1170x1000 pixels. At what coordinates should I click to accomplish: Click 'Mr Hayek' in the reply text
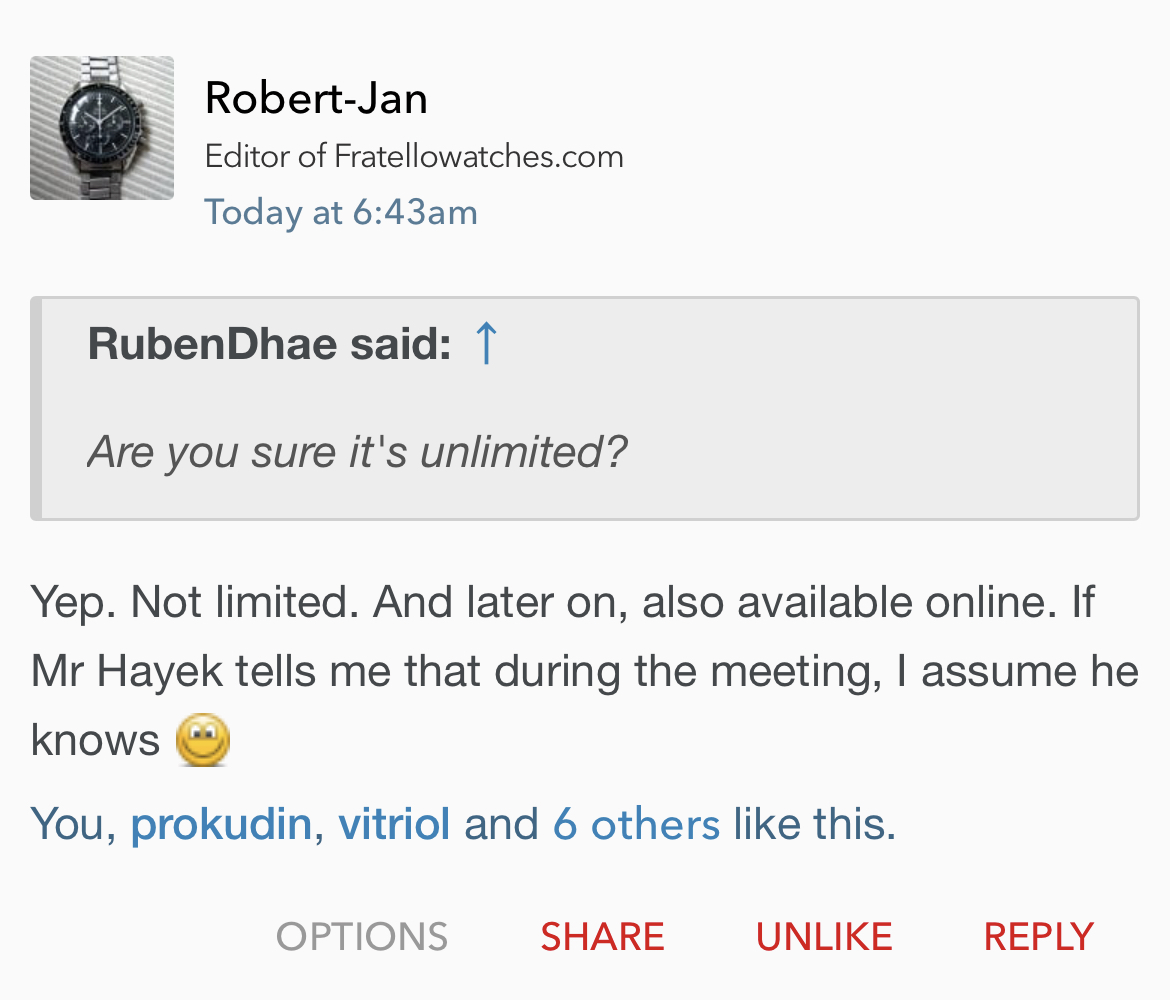127,671
